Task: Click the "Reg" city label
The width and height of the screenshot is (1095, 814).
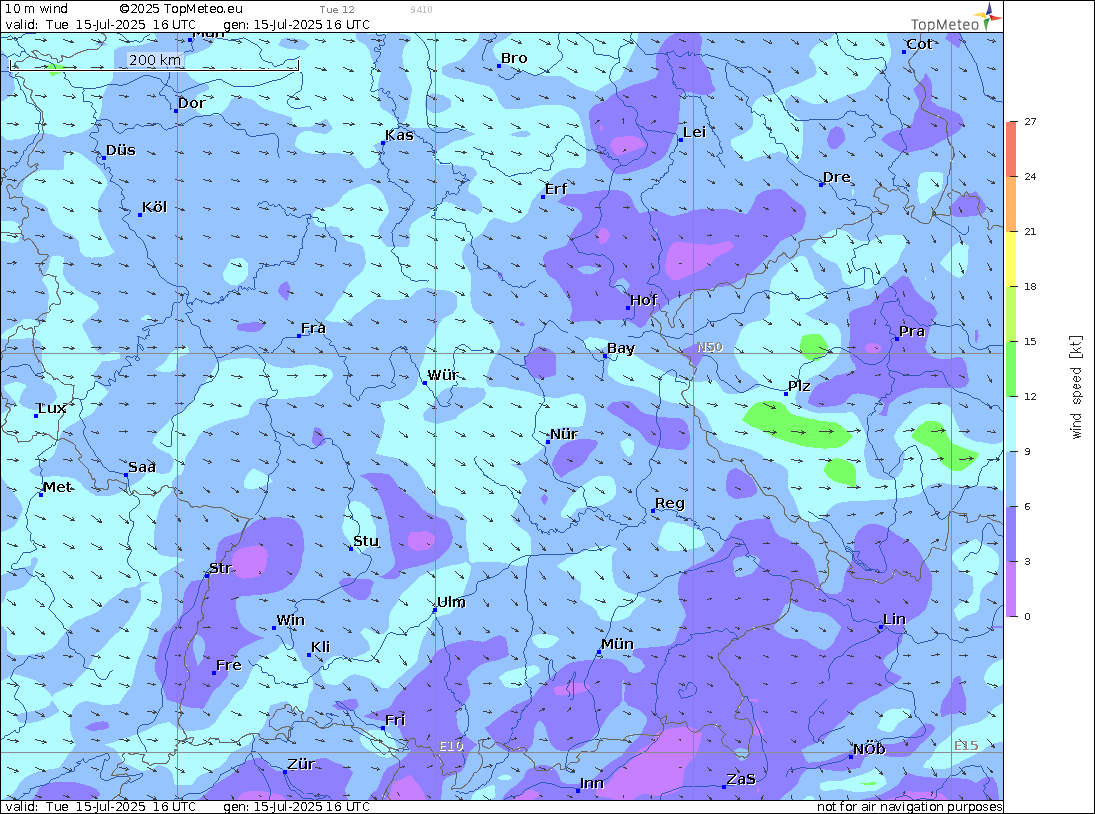Action: [670, 503]
